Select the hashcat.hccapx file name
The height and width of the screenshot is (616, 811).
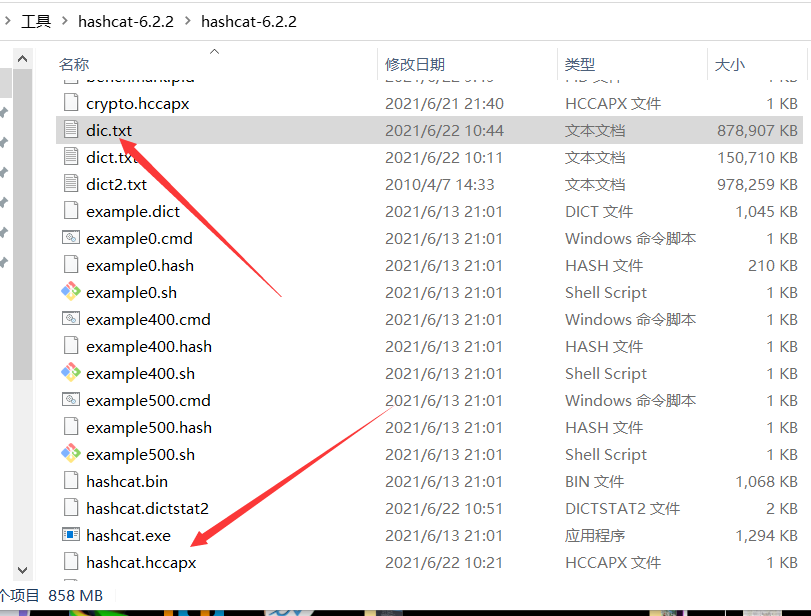click(141, 563)
